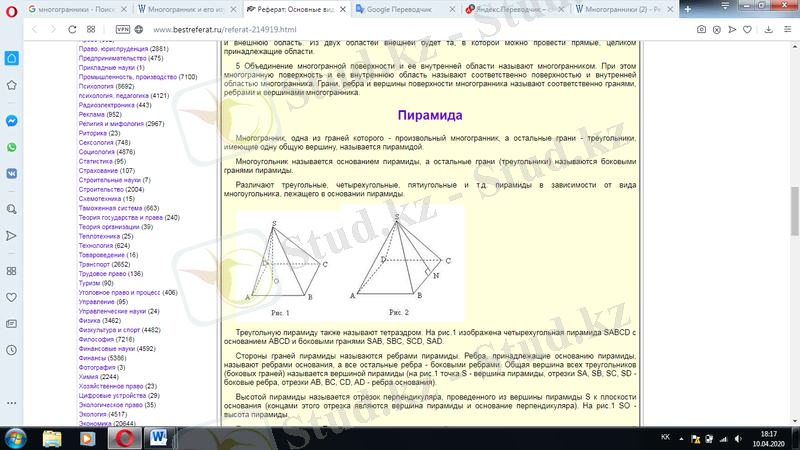
Task: Toggle the VPN badge
Action: point(123,30)
